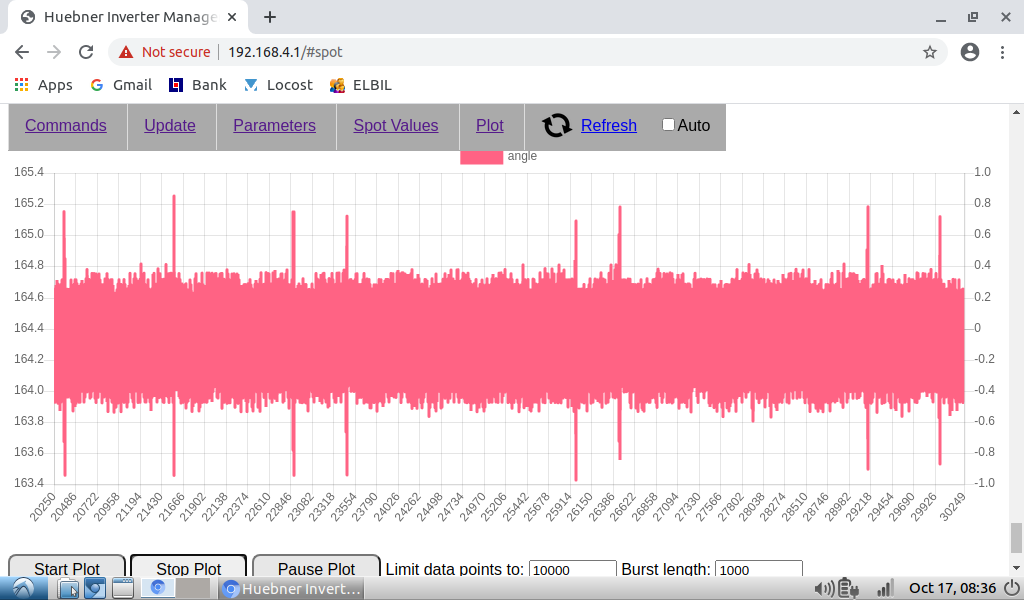Open the Apps bookmark shortcut
This screenshot has width=1024, height=600.
coord(43,85)
